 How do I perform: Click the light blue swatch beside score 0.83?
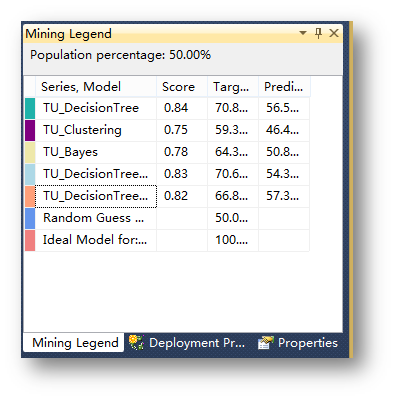[30, 174]
